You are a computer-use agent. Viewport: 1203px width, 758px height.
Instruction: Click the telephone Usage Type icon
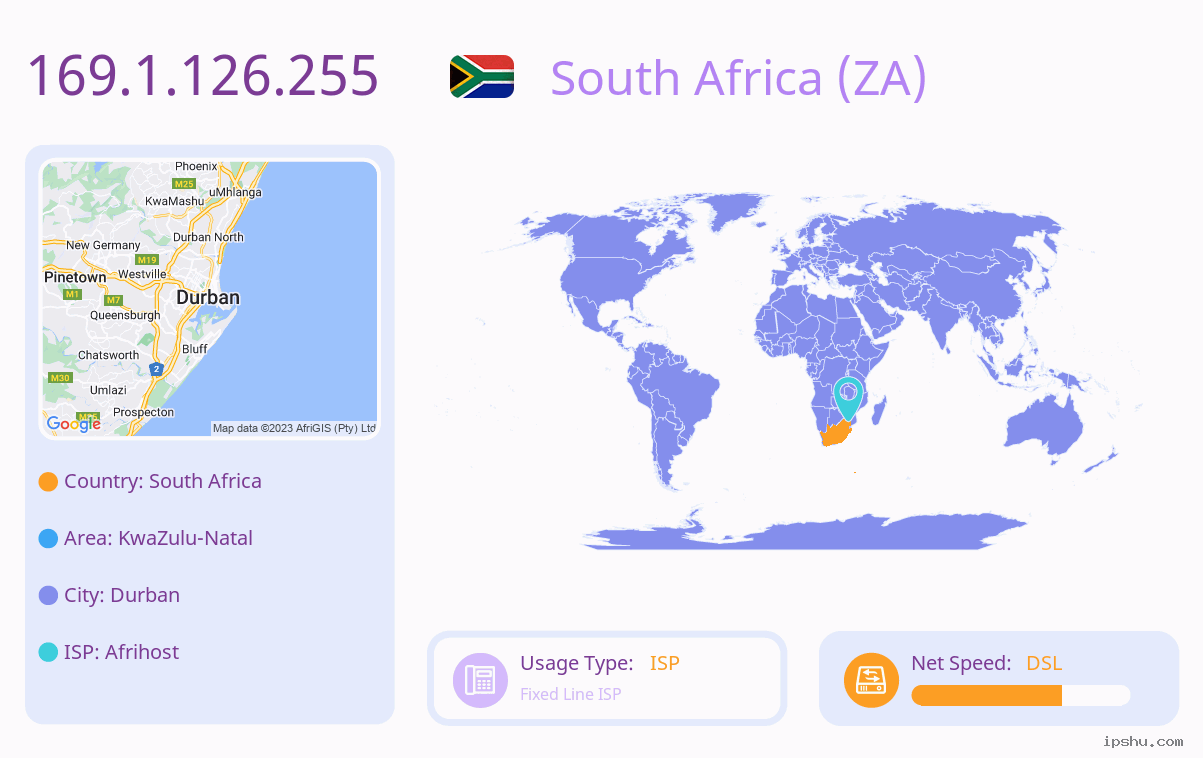pyautogui.click(x=480, y=680)
